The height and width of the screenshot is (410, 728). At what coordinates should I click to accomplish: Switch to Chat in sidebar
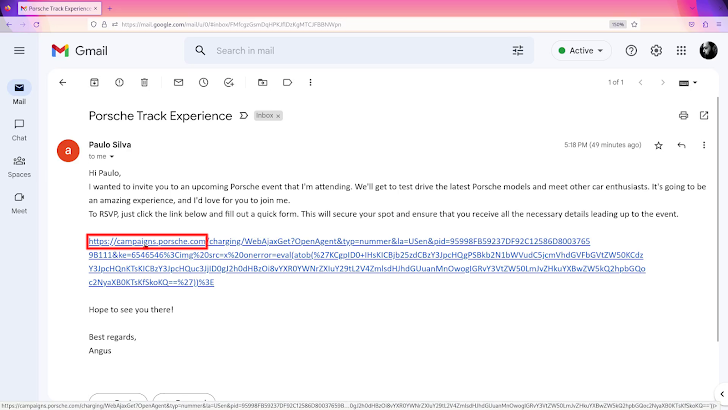(19, 128)
